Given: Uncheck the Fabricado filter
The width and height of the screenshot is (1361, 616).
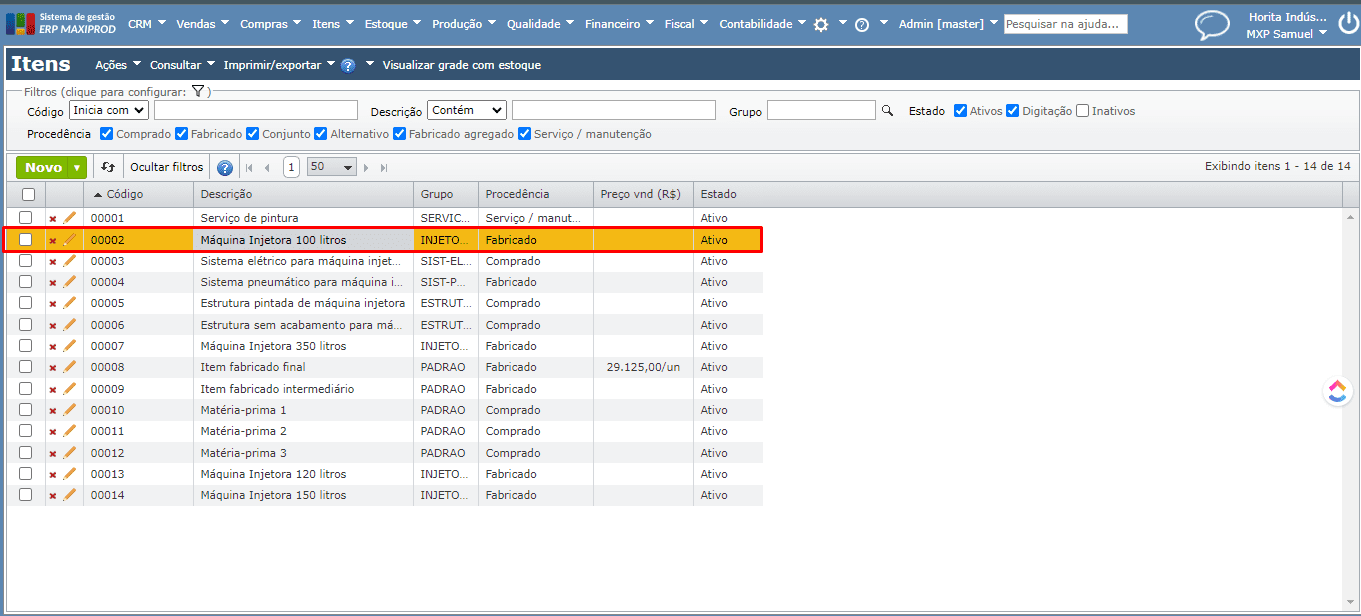Looking at the screenshot, I should tap(181, 134).
